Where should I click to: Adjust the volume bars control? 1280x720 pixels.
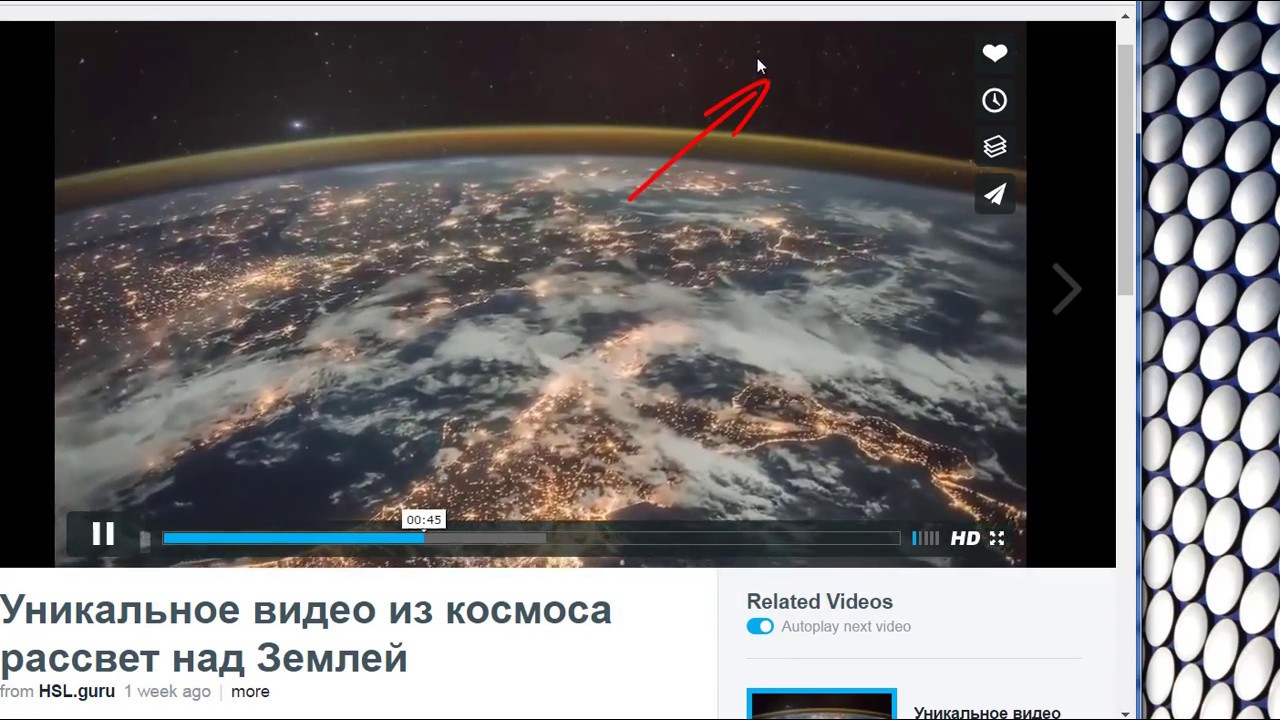pos(925,538)
